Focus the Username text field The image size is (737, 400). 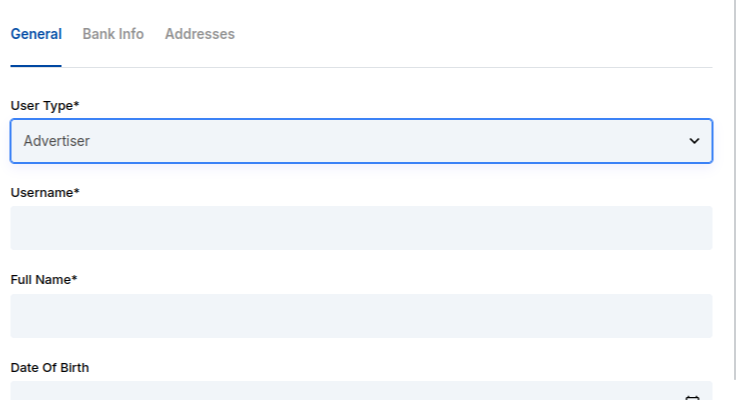361,228
